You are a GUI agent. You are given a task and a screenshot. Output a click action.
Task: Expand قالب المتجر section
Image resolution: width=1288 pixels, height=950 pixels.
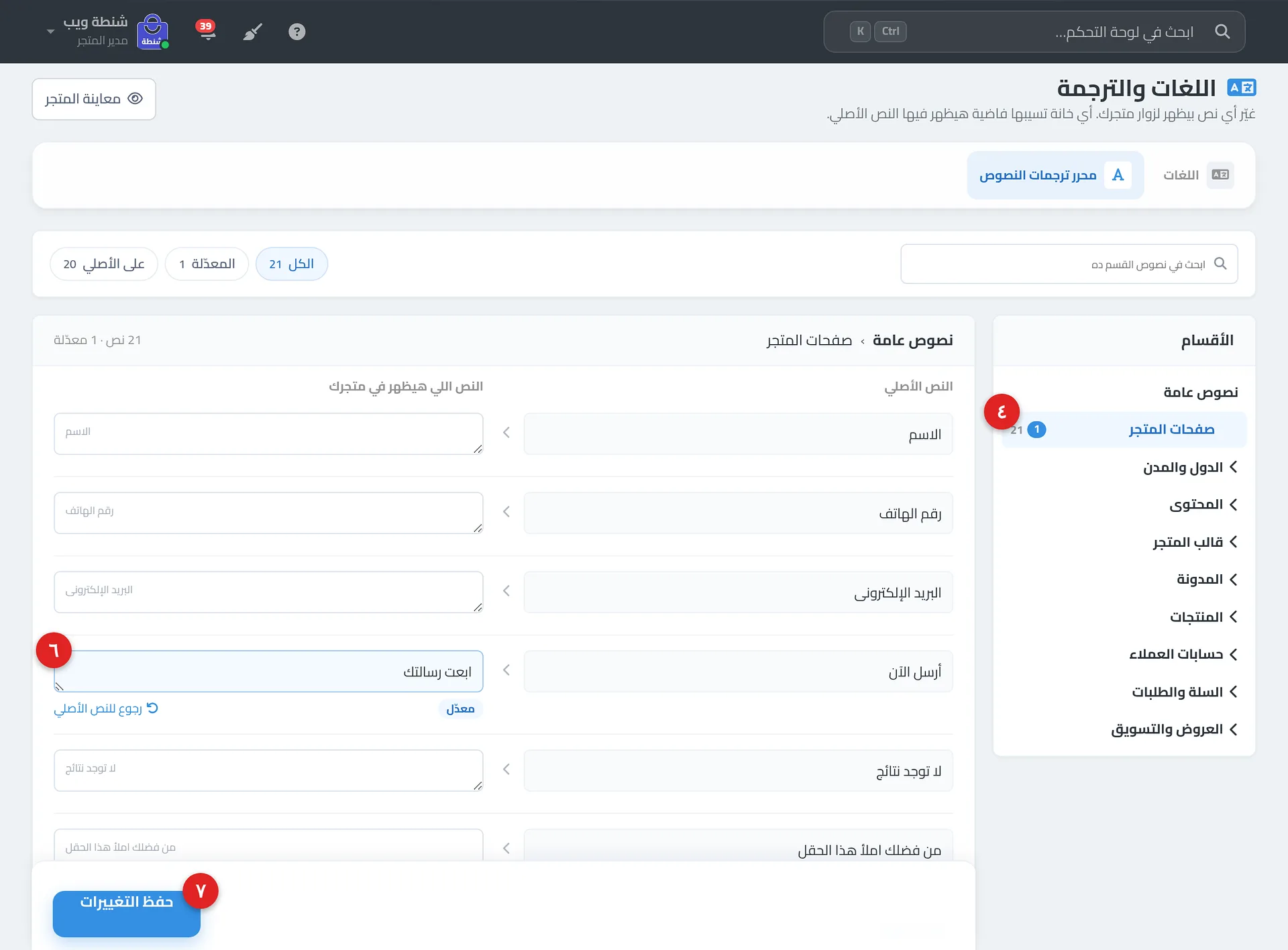point(1195,542)
